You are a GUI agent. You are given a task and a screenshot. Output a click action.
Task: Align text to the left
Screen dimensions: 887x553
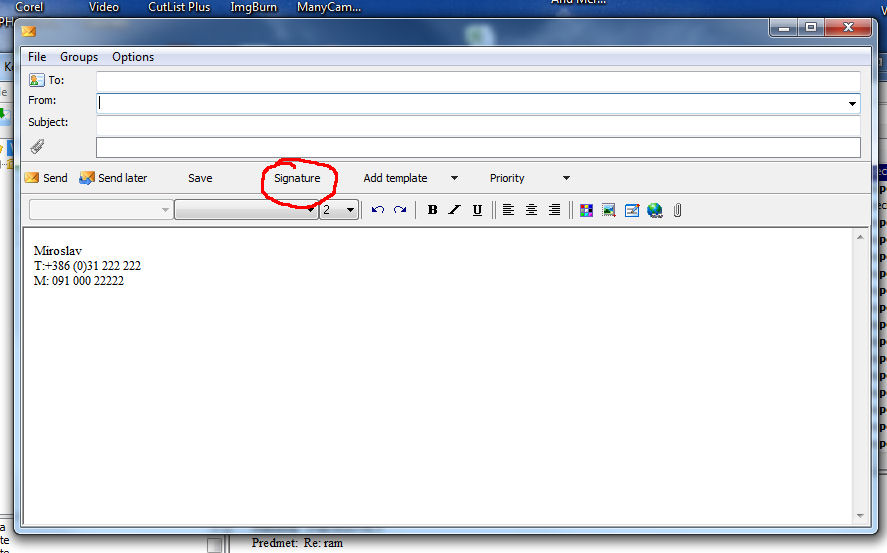pyautogui.click(x=508, y=210)
